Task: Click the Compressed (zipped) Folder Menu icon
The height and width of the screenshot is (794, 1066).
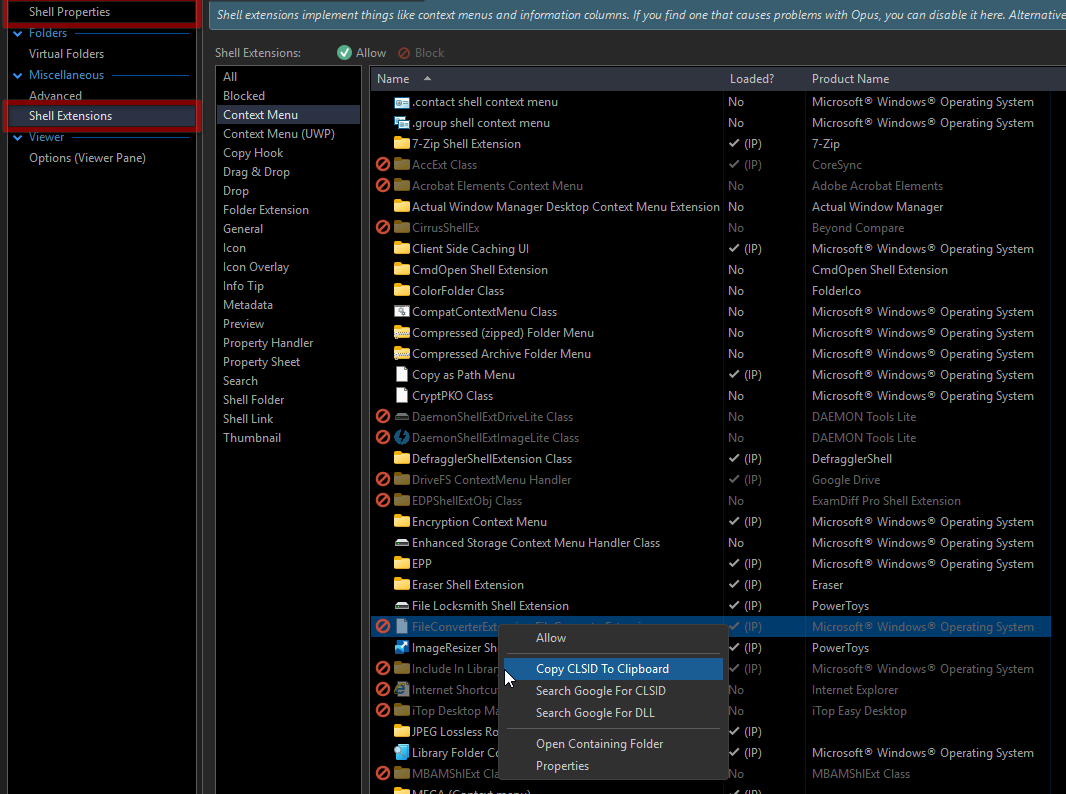Action: 402,333
